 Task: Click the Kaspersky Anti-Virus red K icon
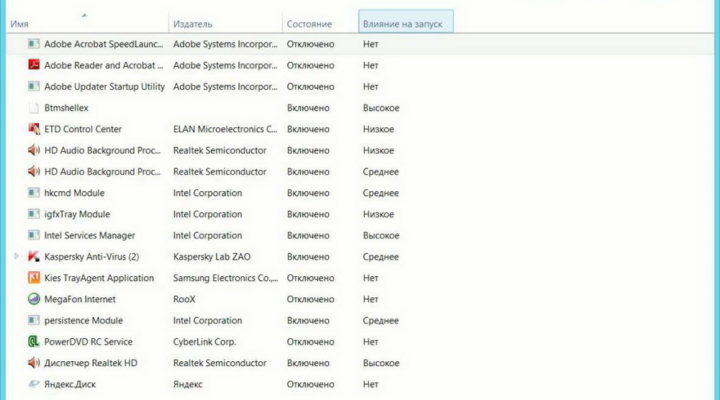coord(34,256)
